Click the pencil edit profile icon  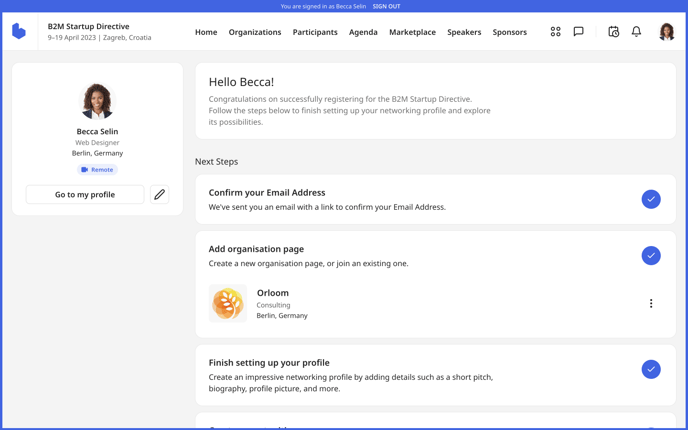click(x=159, y=194)
